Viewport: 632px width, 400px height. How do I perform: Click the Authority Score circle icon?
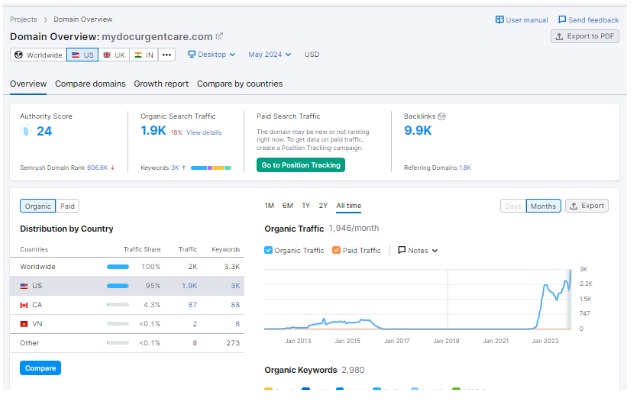(x=26, y=131)
